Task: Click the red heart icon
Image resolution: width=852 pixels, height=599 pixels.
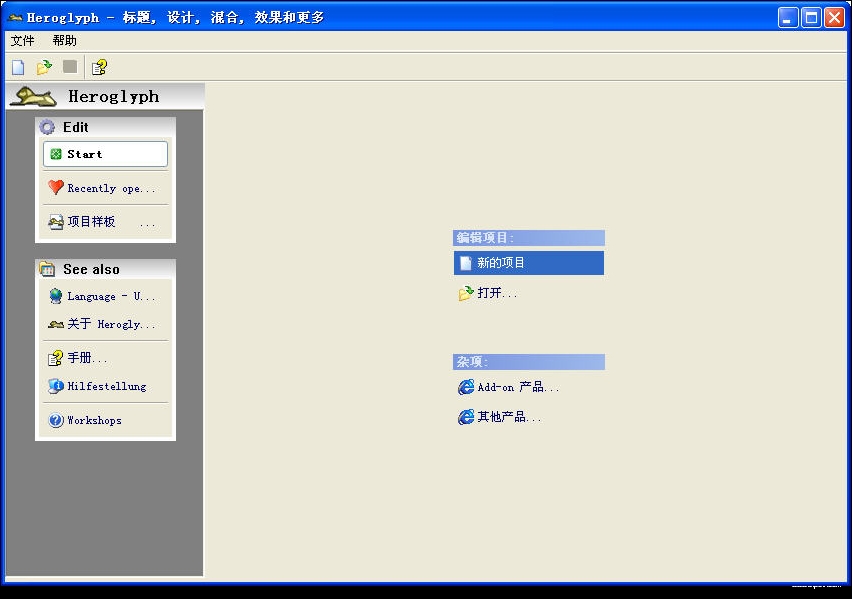Action: 55,187
